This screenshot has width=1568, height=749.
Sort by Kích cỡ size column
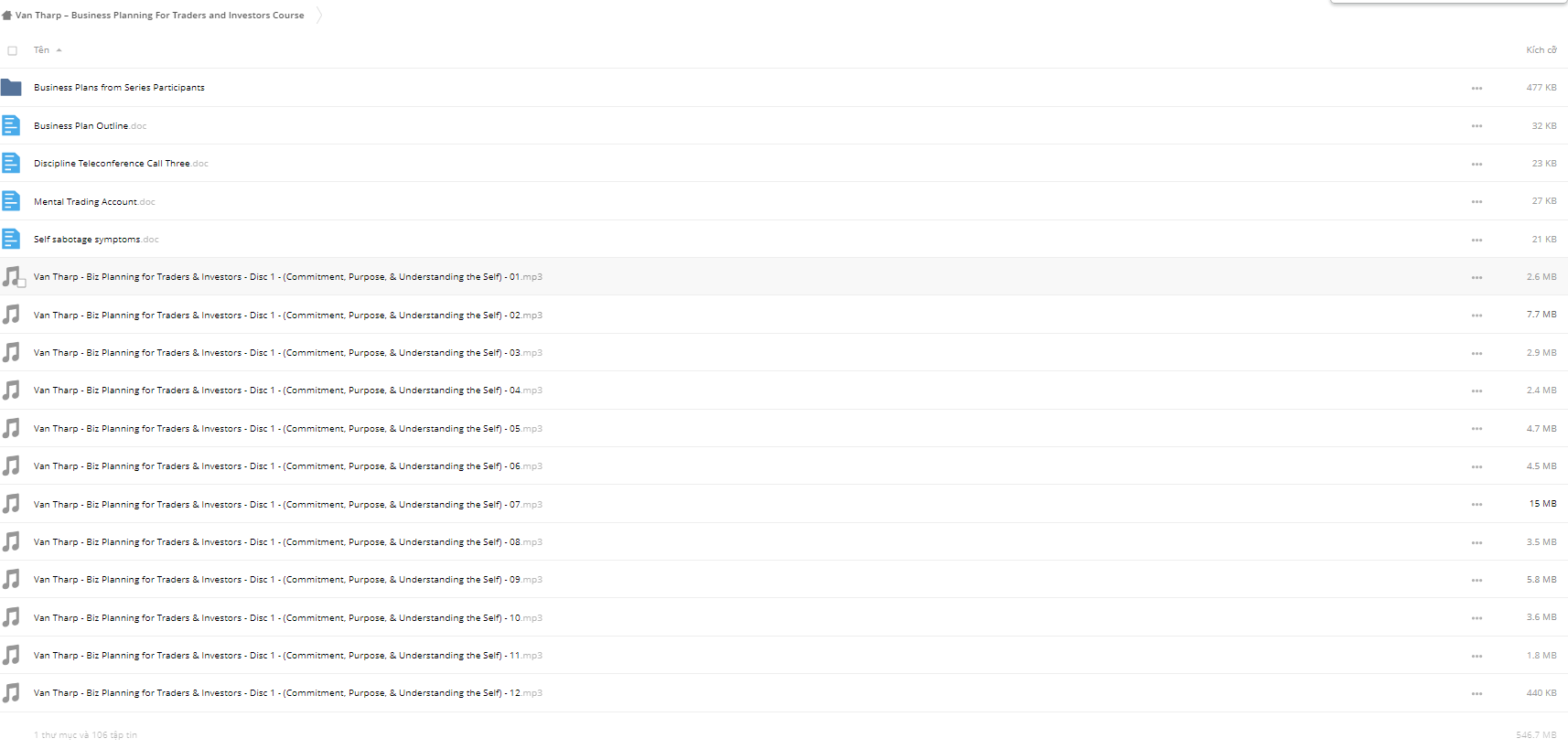click(x=1541, y=50)
